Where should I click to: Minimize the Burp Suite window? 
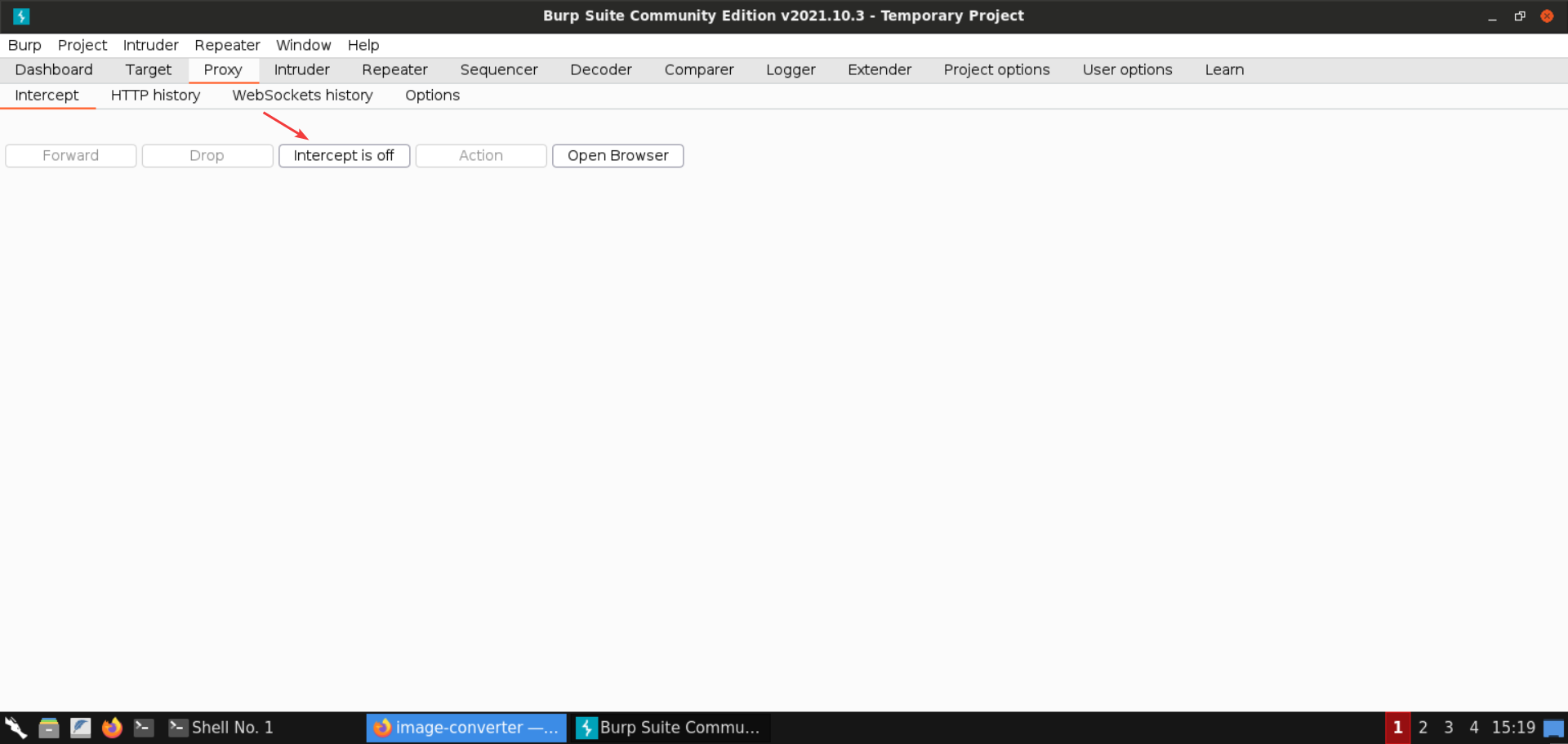[1492, 16]
